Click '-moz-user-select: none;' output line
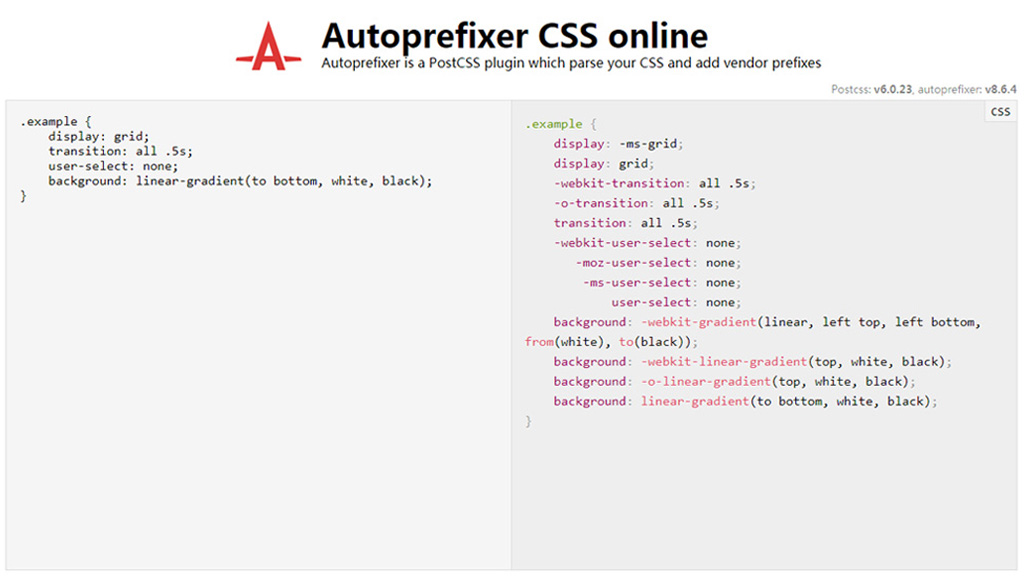This screenshot has height=576, width=1024. click(658, 263)
